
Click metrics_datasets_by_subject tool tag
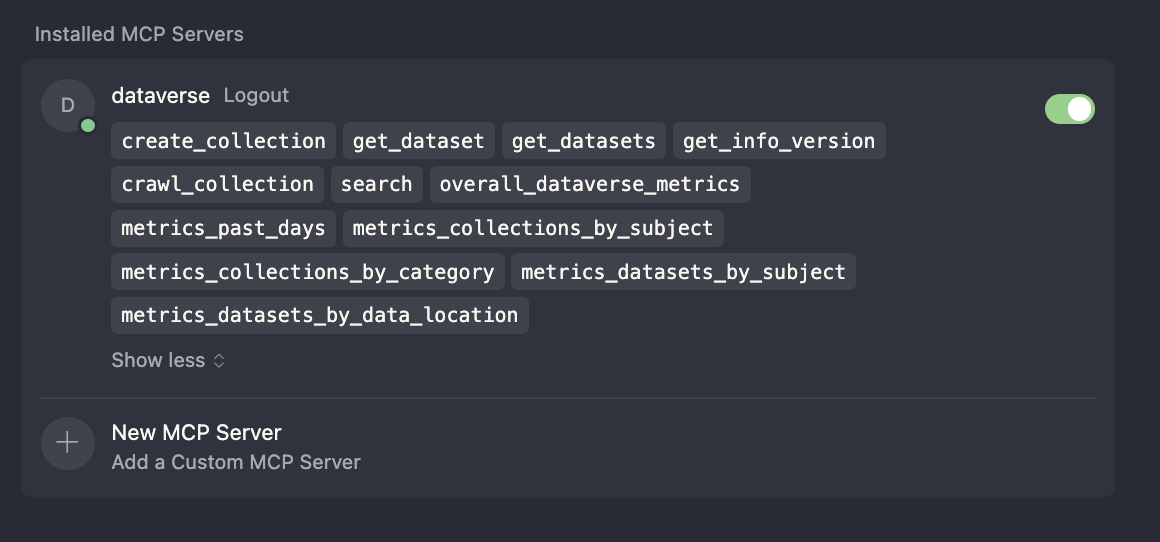coord(683,271)
